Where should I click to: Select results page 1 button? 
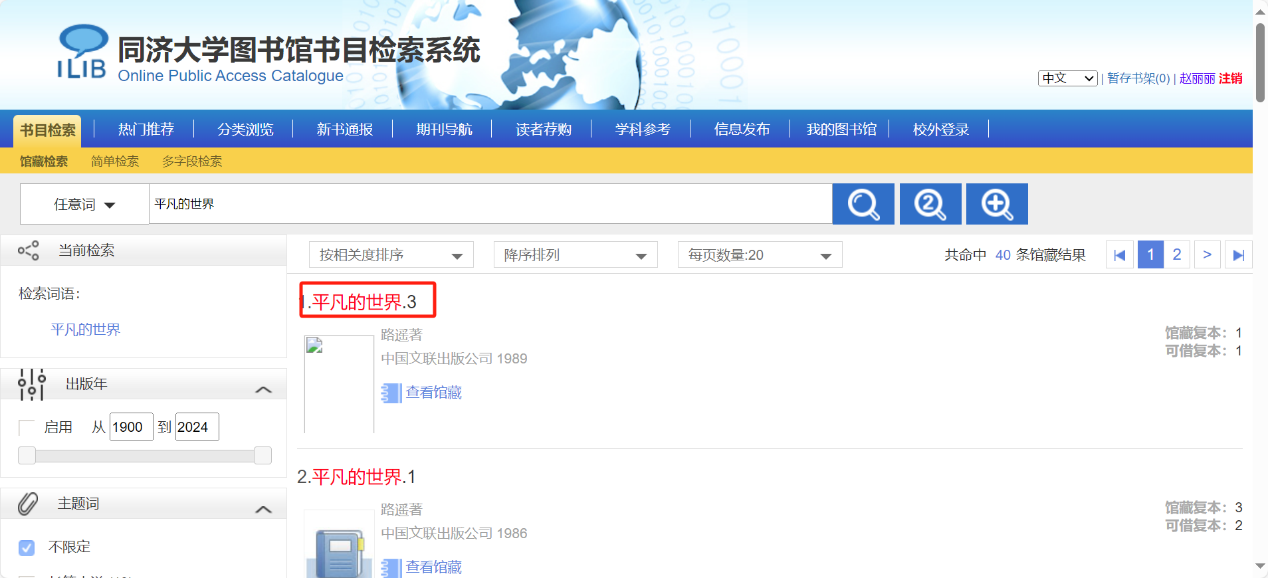[x=1150, y=255]
